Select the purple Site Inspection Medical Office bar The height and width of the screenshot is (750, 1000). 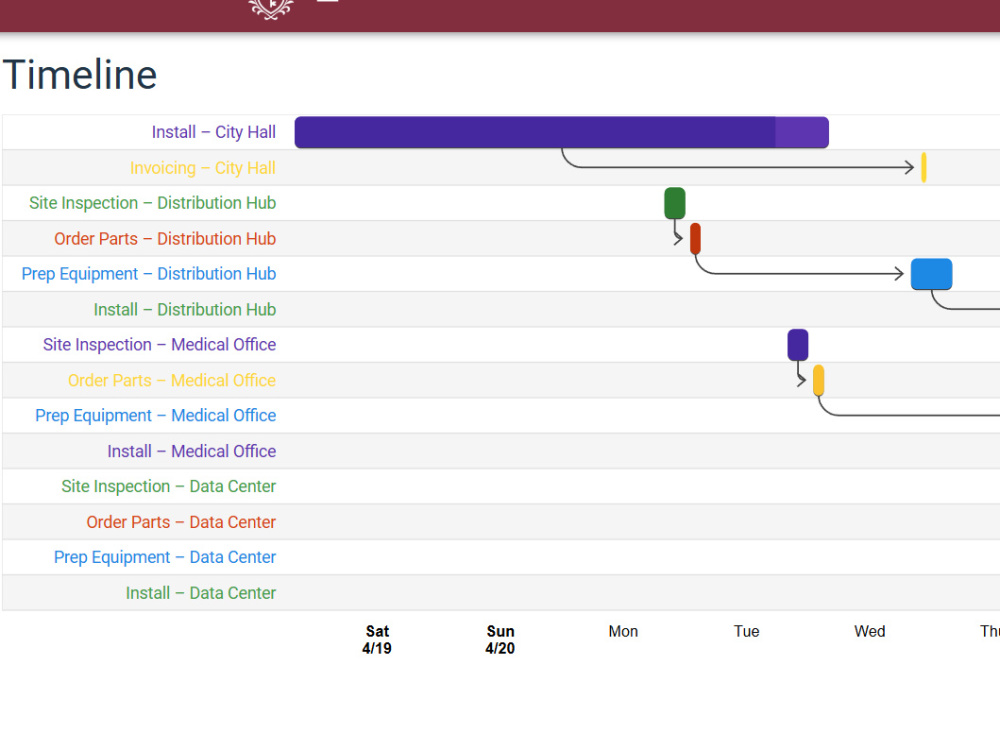pyautogui.click(x=798, y=345)
